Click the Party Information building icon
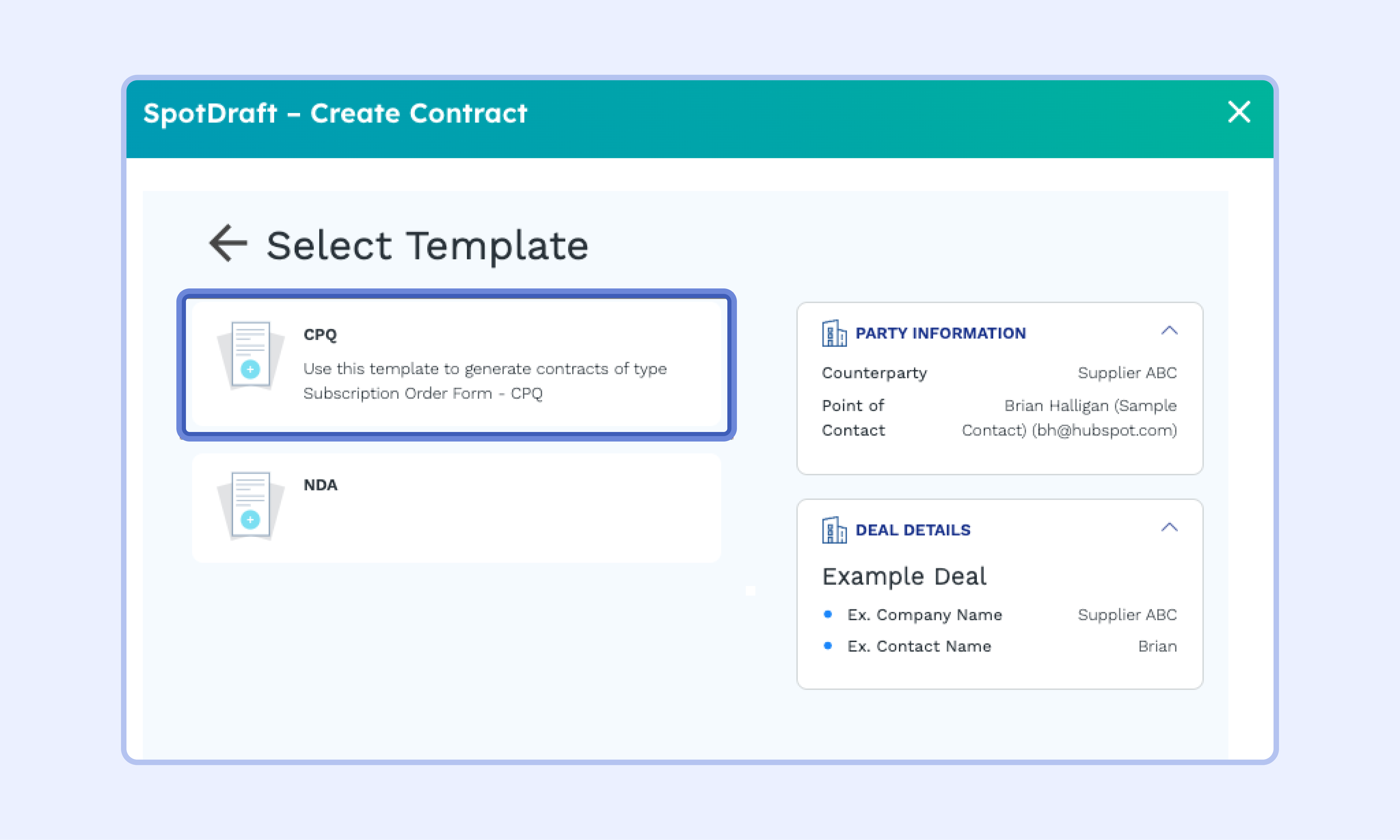 (833, 333)
